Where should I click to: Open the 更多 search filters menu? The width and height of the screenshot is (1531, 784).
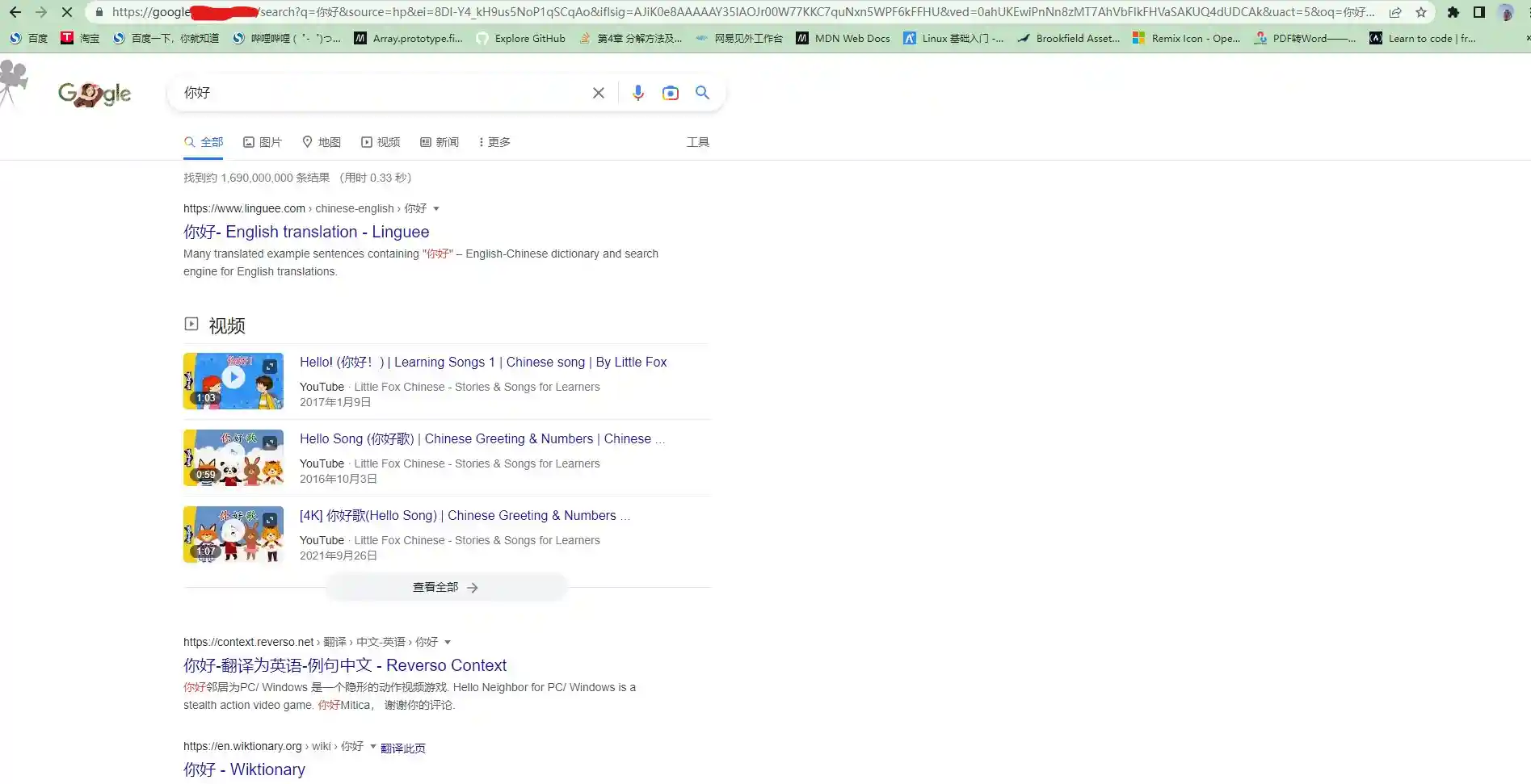[494, 142]
